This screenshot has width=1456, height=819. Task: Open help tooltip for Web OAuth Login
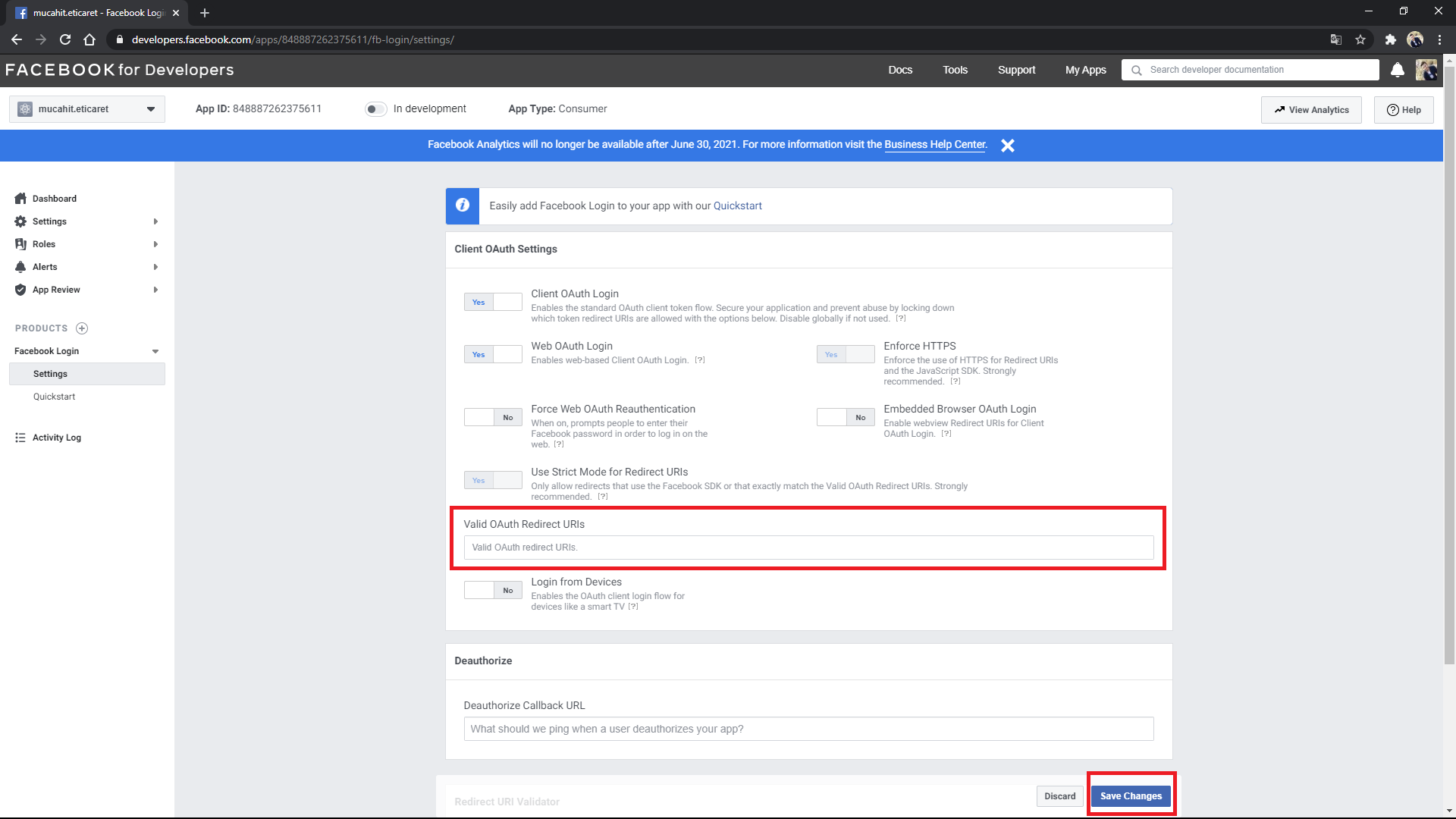(700, 360)
